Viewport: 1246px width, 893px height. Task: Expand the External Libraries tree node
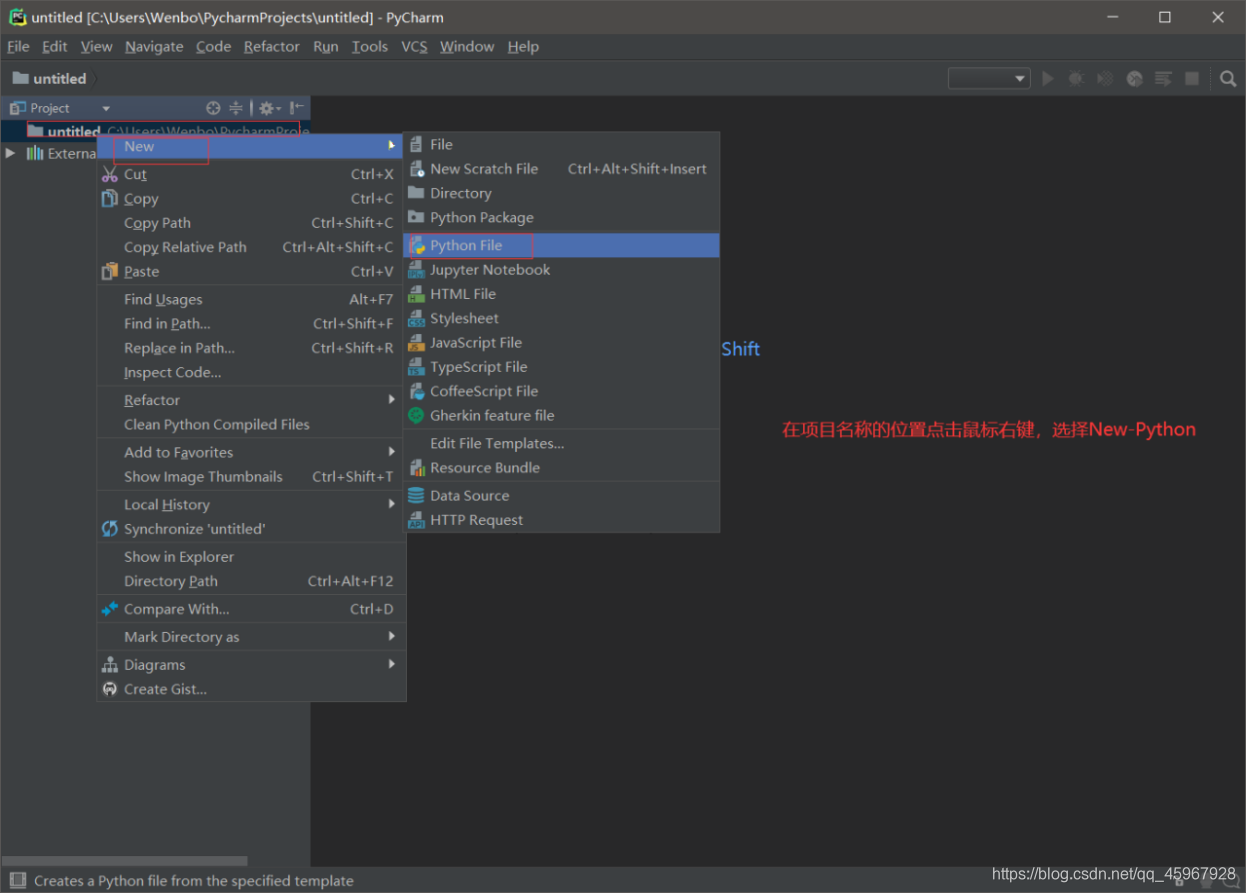pos(11,153)
